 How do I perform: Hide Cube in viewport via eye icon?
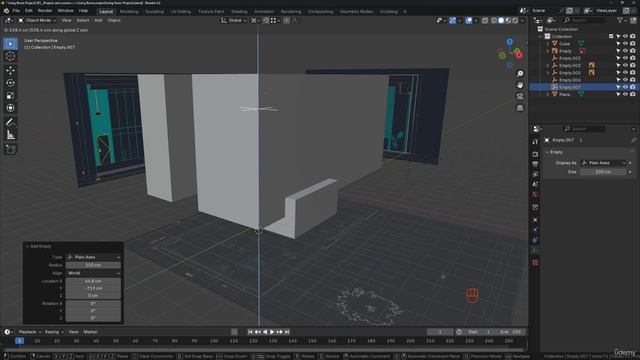click(x=625, y=44)
